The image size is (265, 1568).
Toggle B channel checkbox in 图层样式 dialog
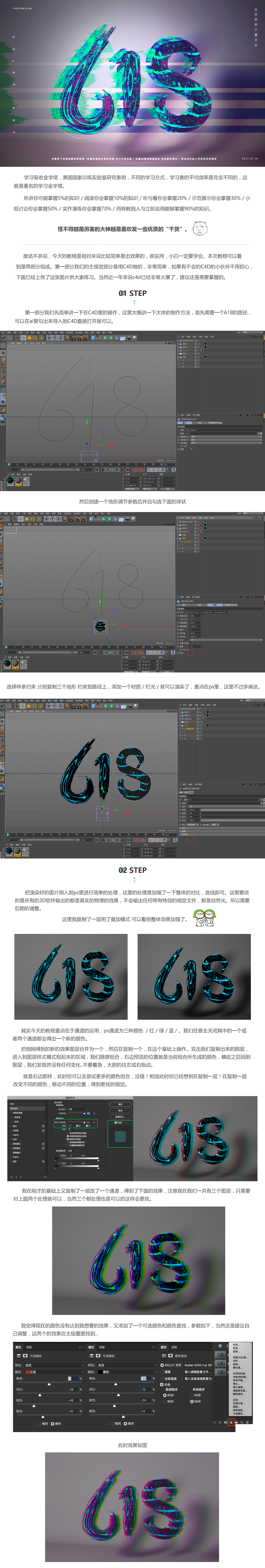pyautogui.click(x=87, y=1126)
